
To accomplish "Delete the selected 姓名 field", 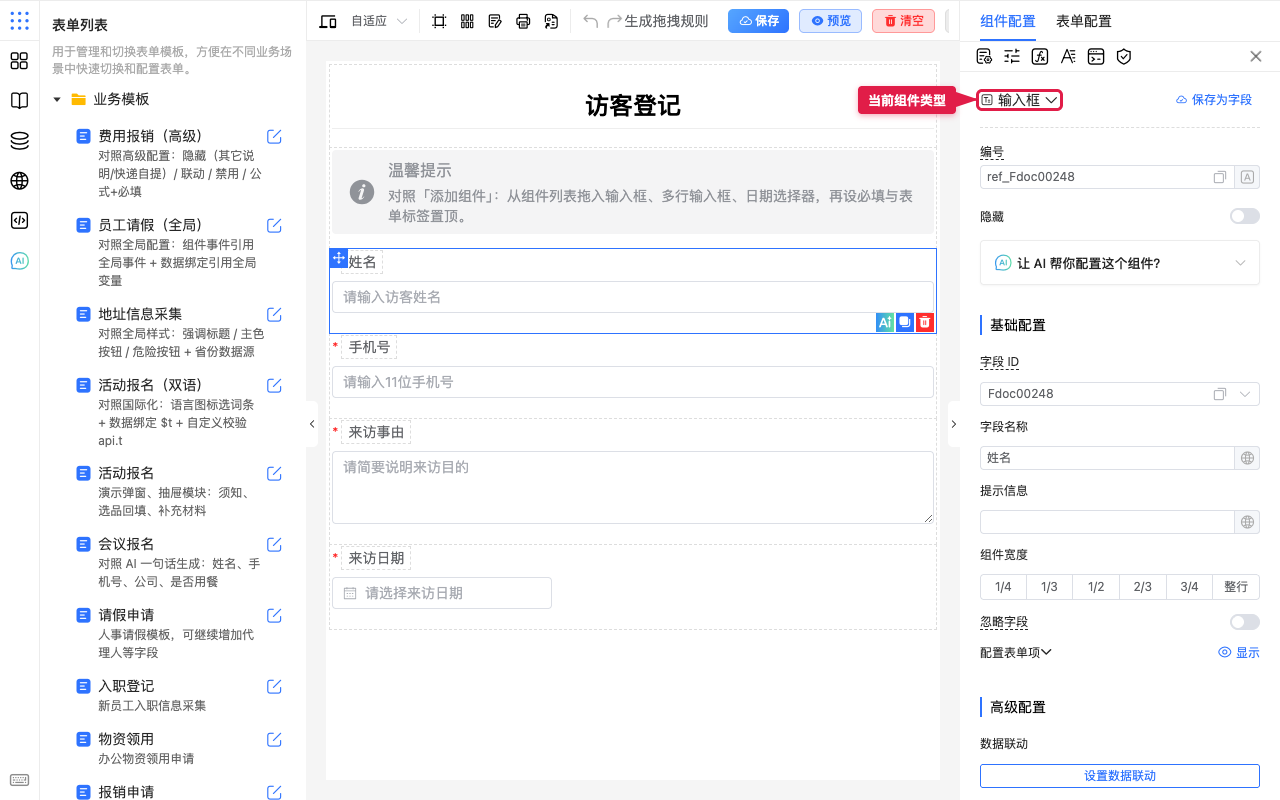I will tap(925, 322).
